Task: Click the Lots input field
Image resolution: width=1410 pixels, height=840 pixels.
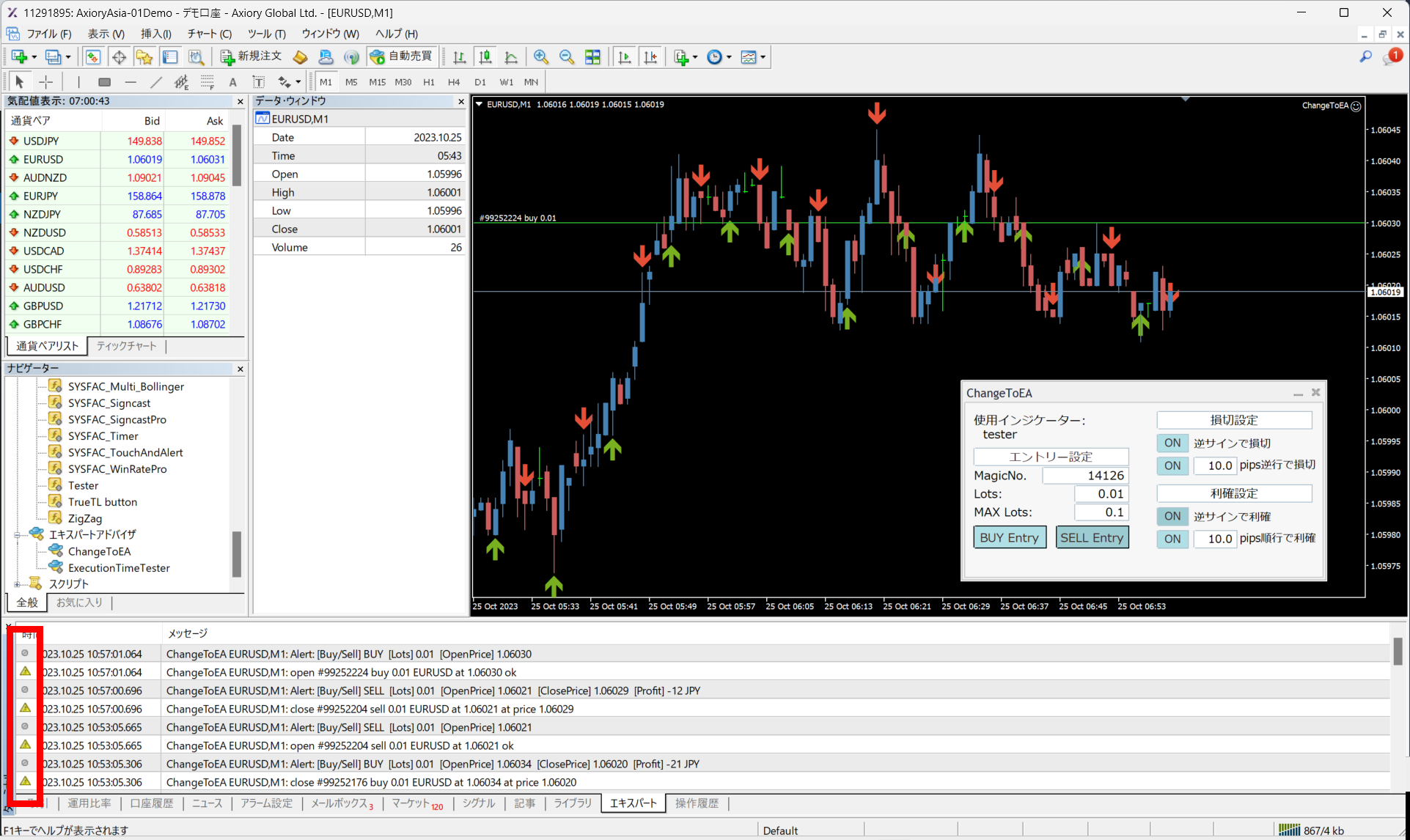Action: coord(1101,494)
